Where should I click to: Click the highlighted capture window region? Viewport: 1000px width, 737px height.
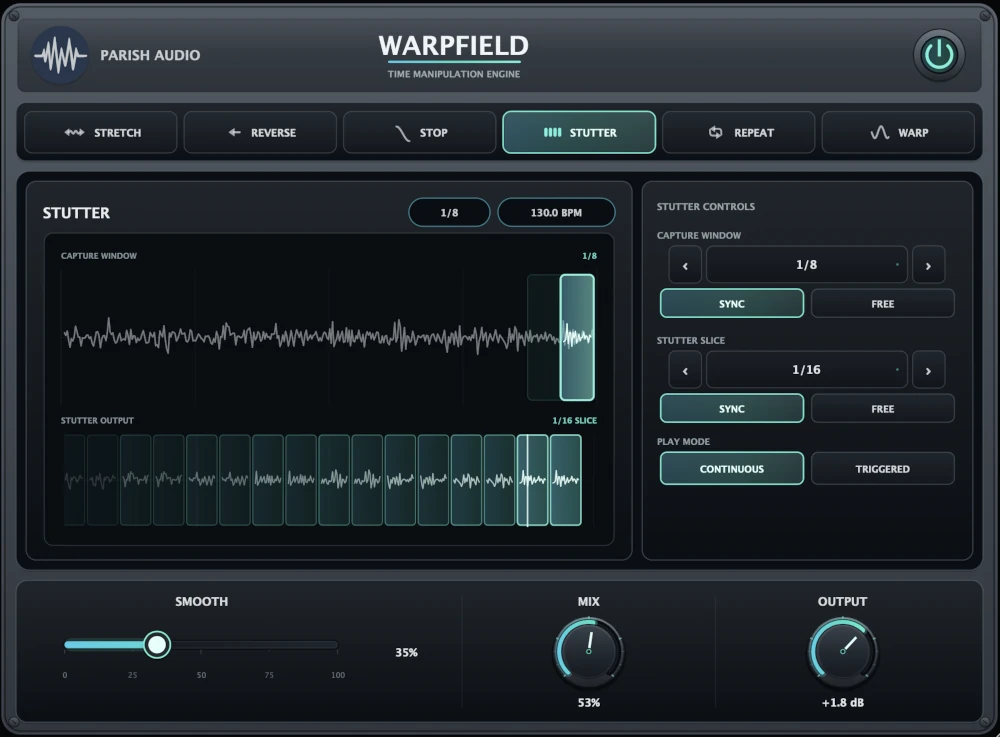(577, 337)
